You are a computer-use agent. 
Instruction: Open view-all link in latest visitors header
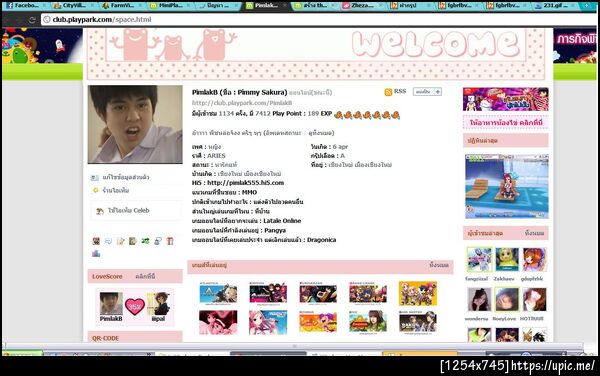click(534, 233)
